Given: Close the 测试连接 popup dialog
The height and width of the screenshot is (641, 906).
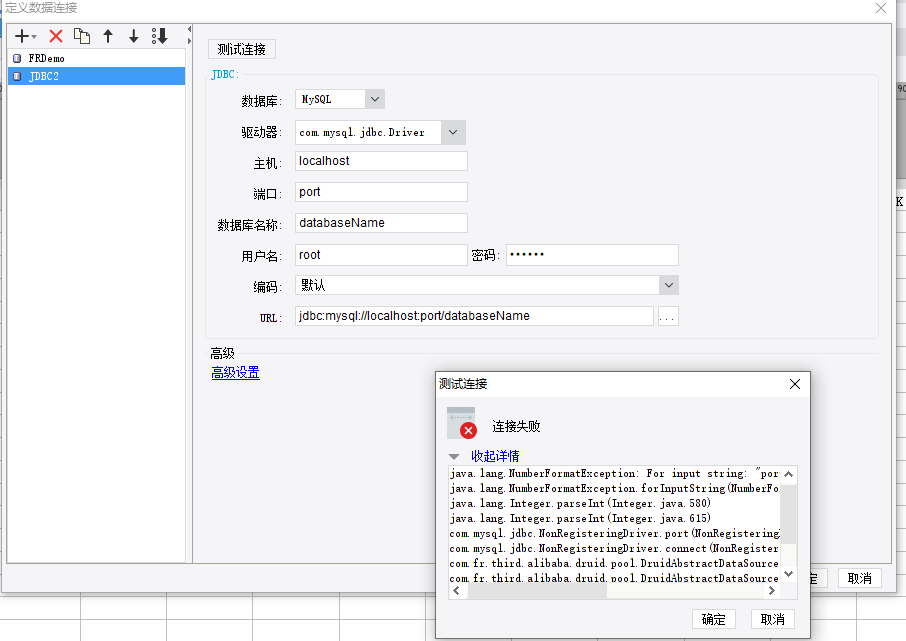Looking at the screenshot, I should coord(795,384).
